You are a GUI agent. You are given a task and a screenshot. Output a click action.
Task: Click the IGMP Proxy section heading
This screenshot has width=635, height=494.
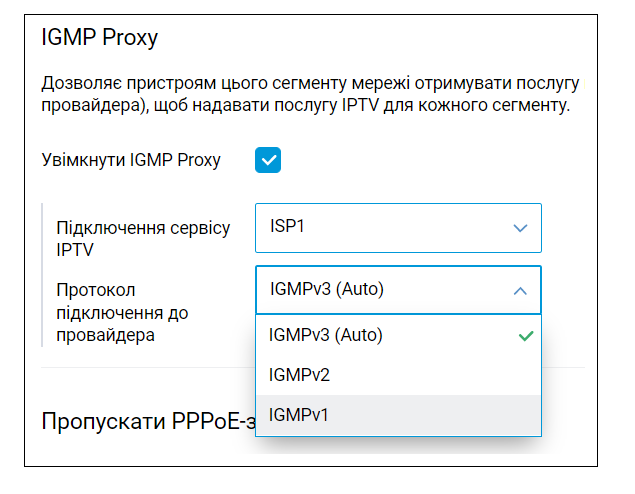(x=99, y=38)
